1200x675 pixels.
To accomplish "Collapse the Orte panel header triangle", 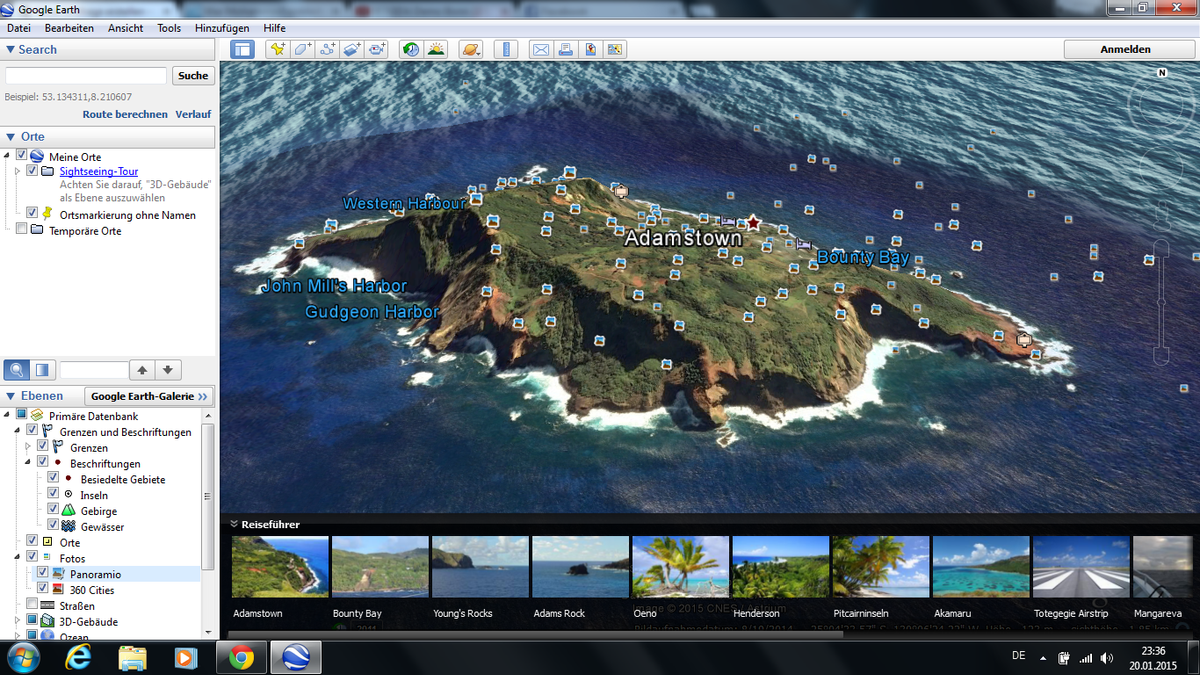I will (x=10, y=136).
